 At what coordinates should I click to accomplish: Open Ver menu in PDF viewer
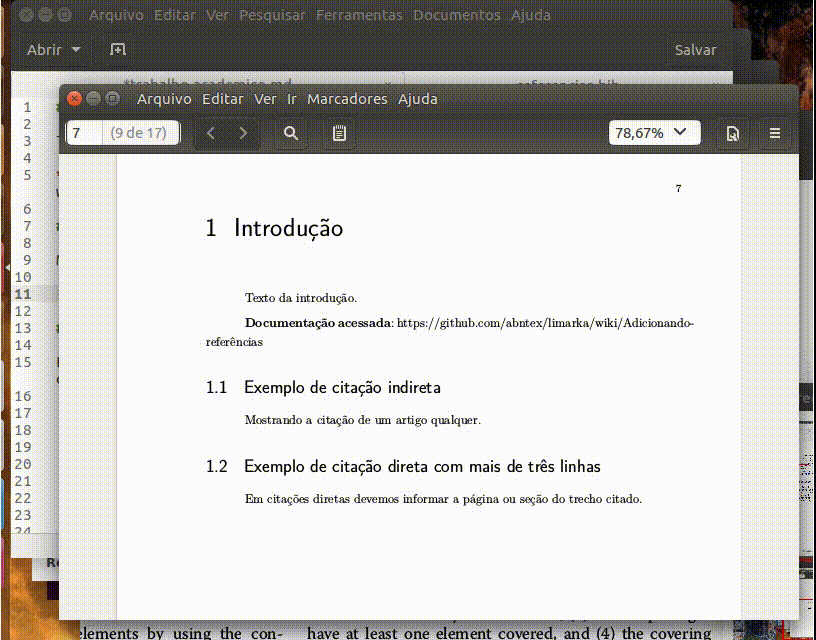[x=265, y=99]
